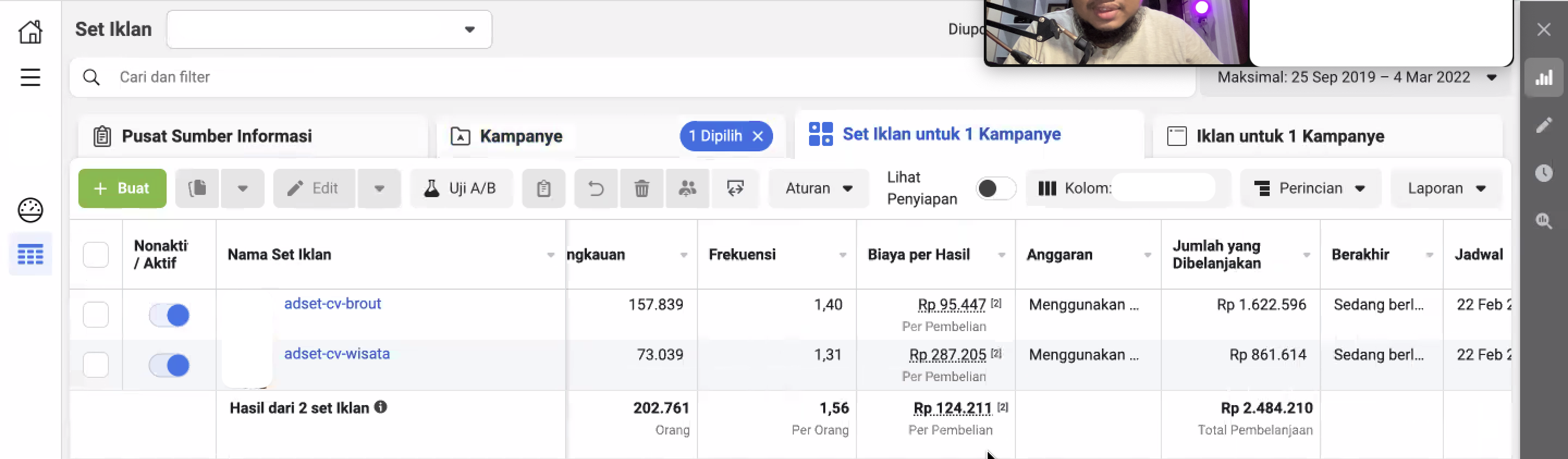Enable the Lihat Penyiapan toggle
The width and height of the screenshot is (1568, 459).
coord(995,189)
